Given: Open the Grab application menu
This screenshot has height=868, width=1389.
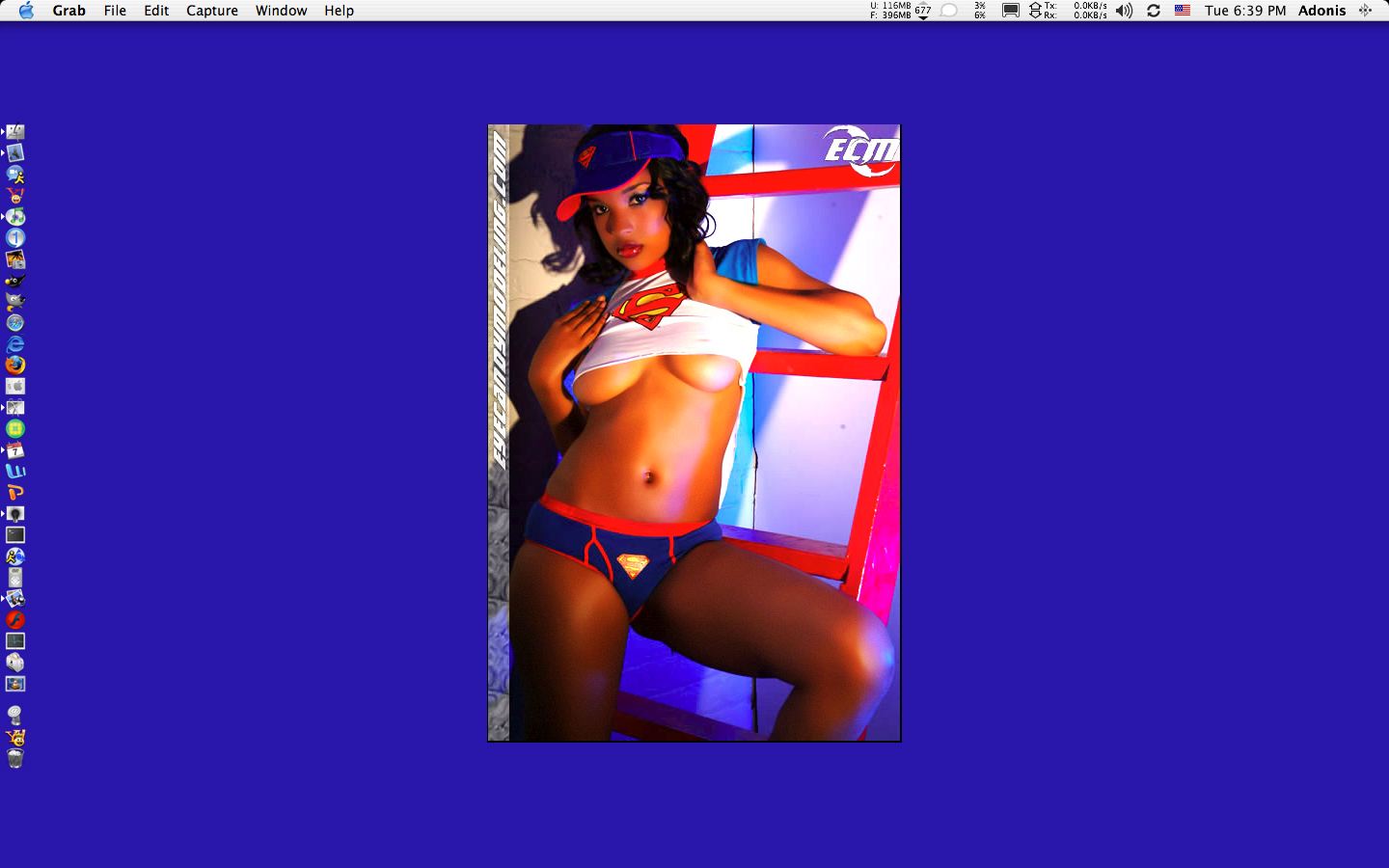Looking at the screenshot, I should click(68, 11).
